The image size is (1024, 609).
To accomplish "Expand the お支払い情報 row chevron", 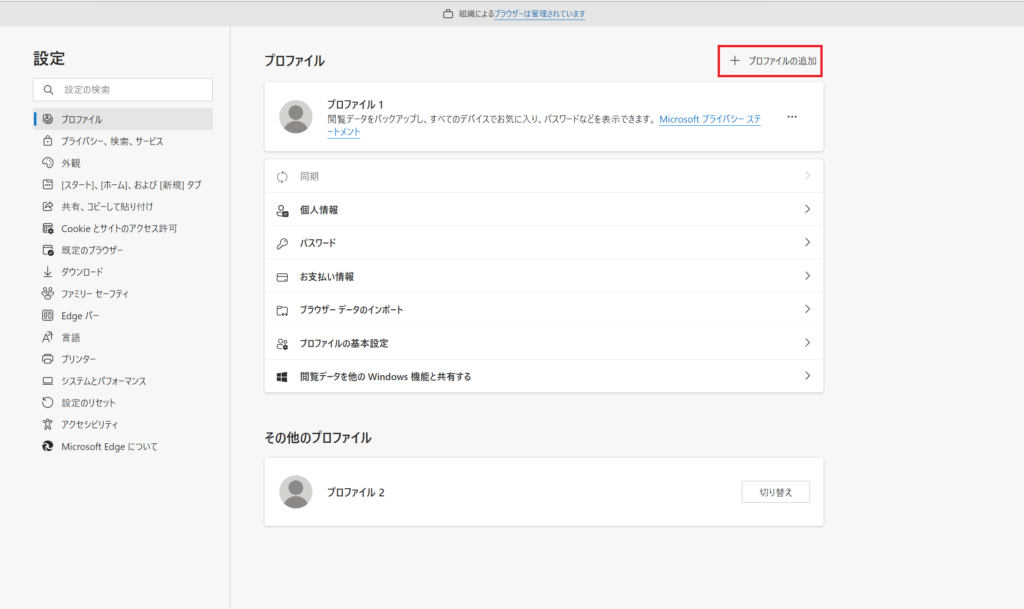I will [807, 275].
